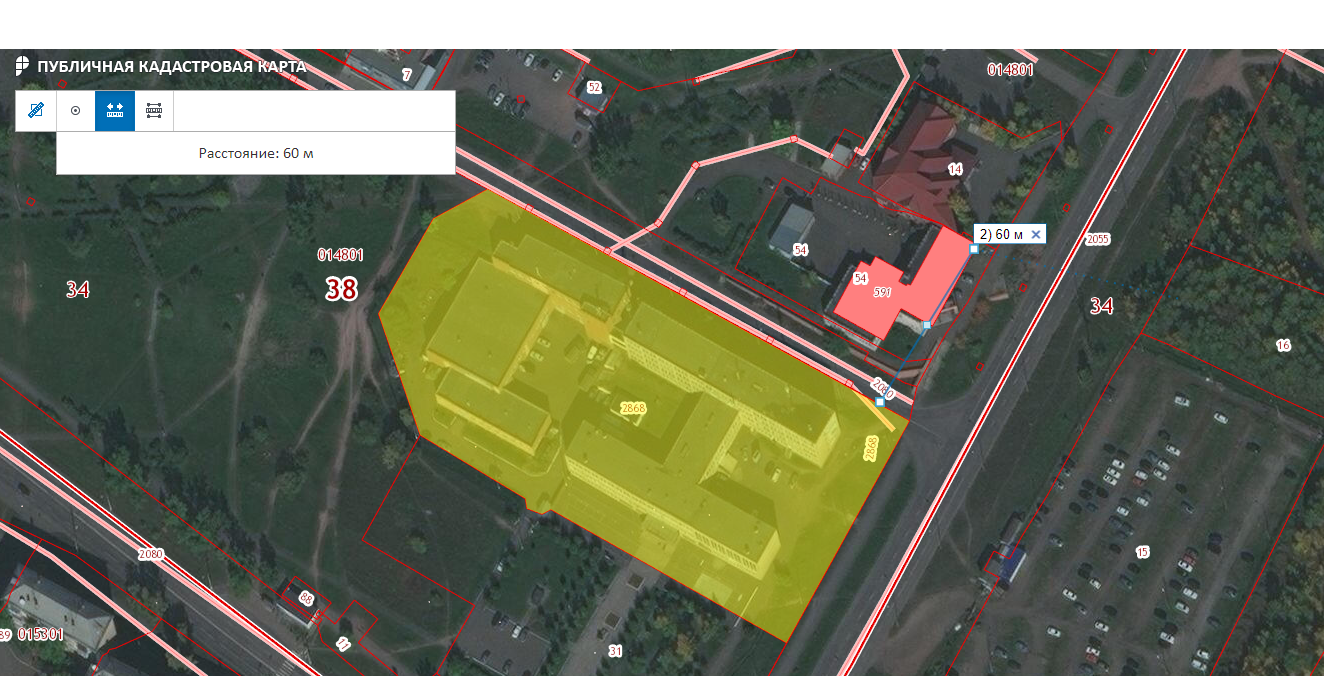
Task: Select the measurement start point near 2610
Action: 880,402
